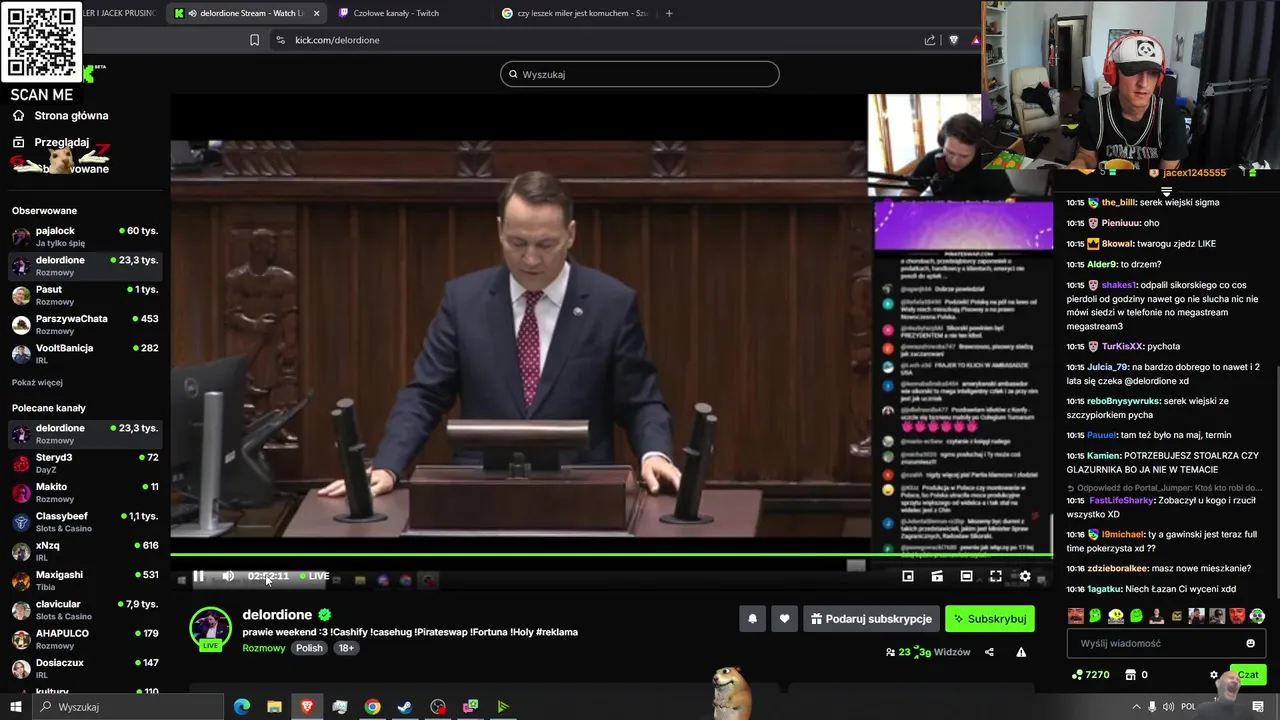Open emoji picker in chat input
Viewport: 1280px width, 720px height.
[x=1250, y=643]
